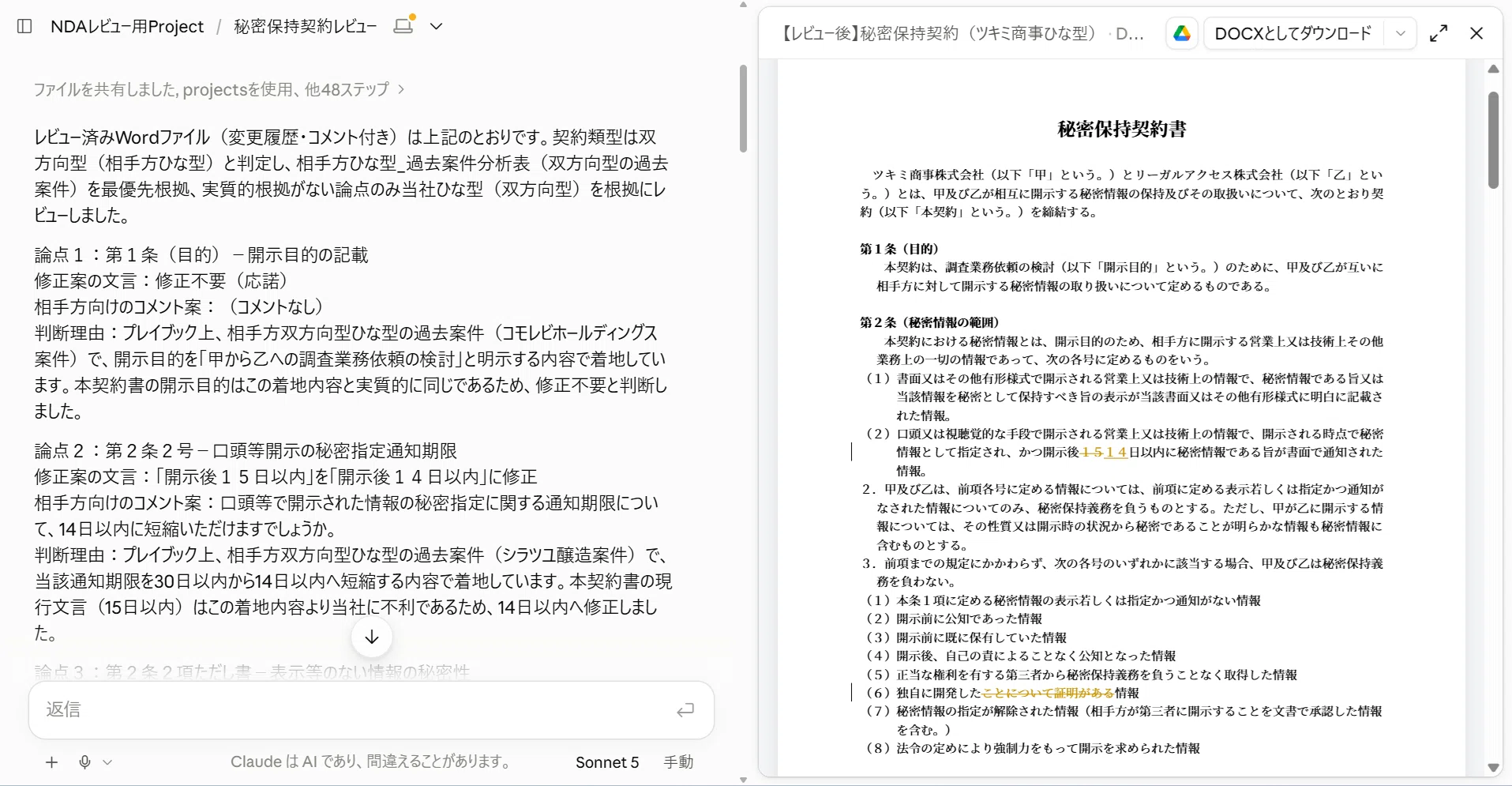Expand the 他48ステップ steps summary
1512x786 pixels.
219,89
